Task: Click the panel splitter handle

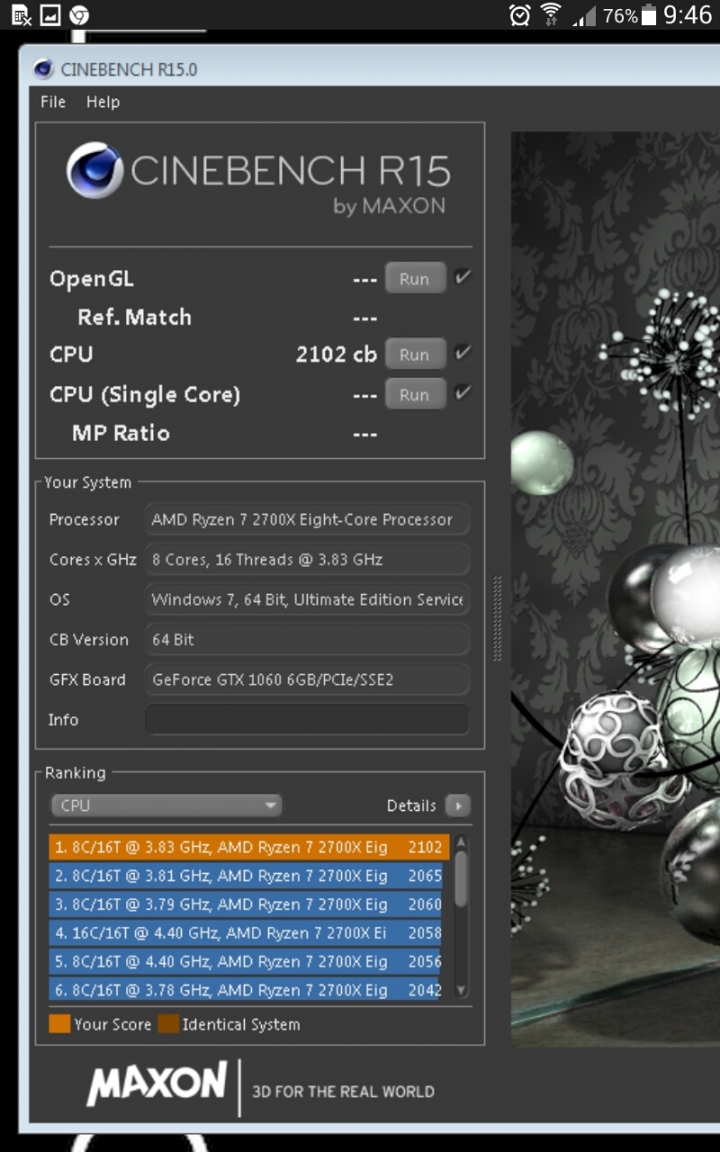Action: 497,619
